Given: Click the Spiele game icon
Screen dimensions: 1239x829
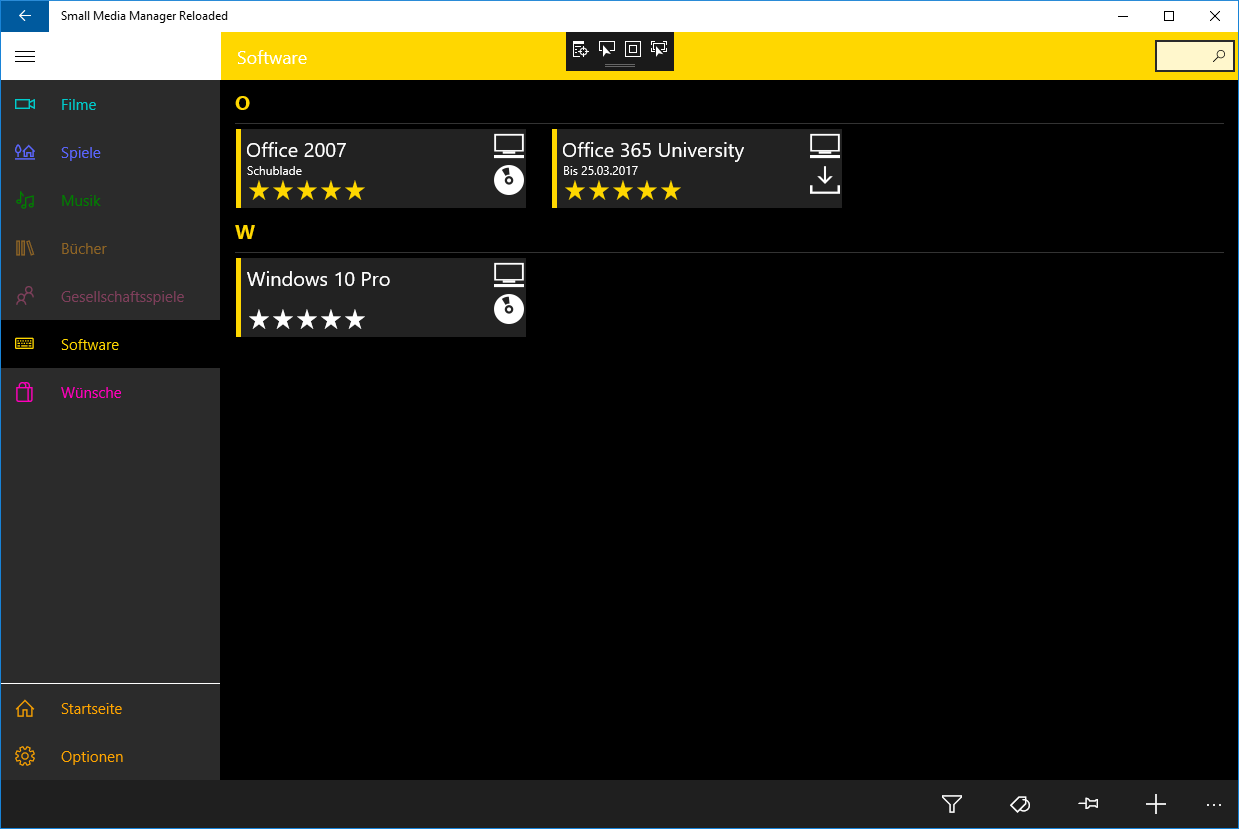Looking at the screenshot, I should click(x=25, y=153).
